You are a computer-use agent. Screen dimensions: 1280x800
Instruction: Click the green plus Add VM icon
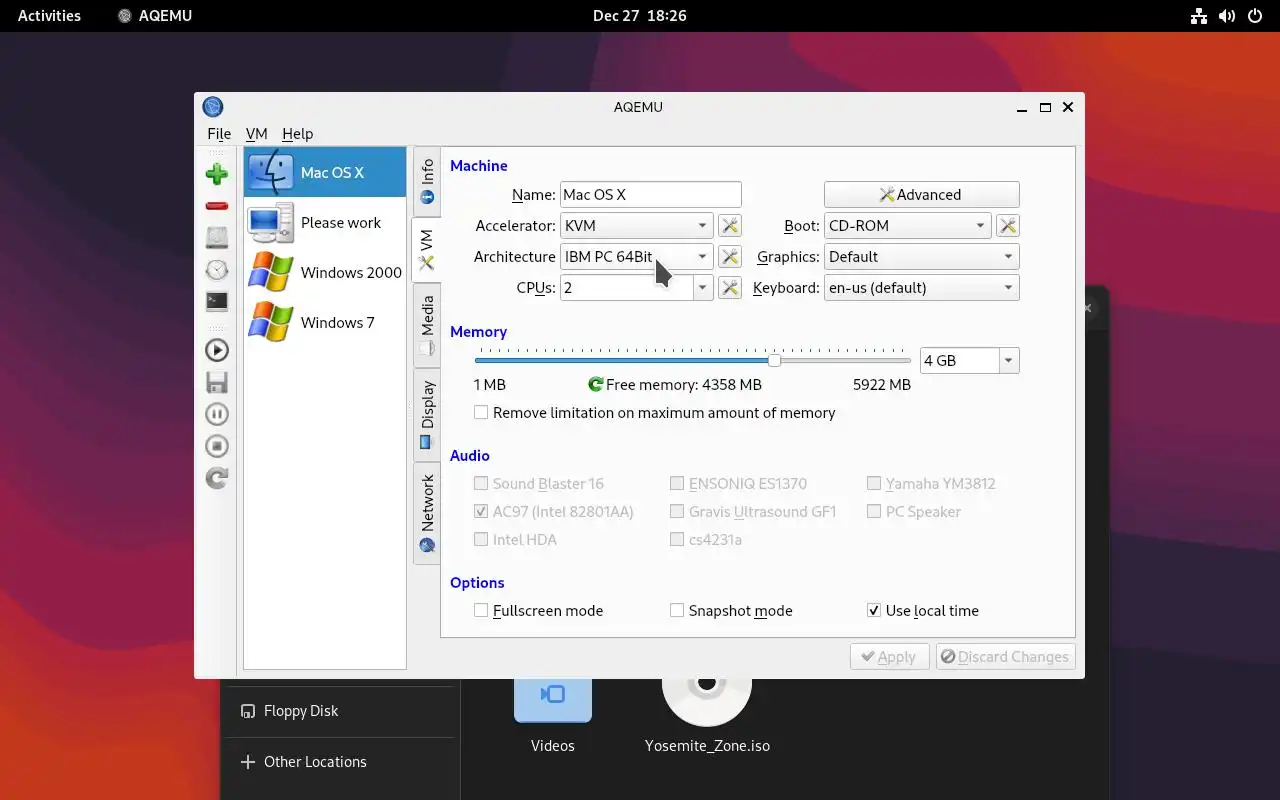pyautogui.click(x=217, y=174)
